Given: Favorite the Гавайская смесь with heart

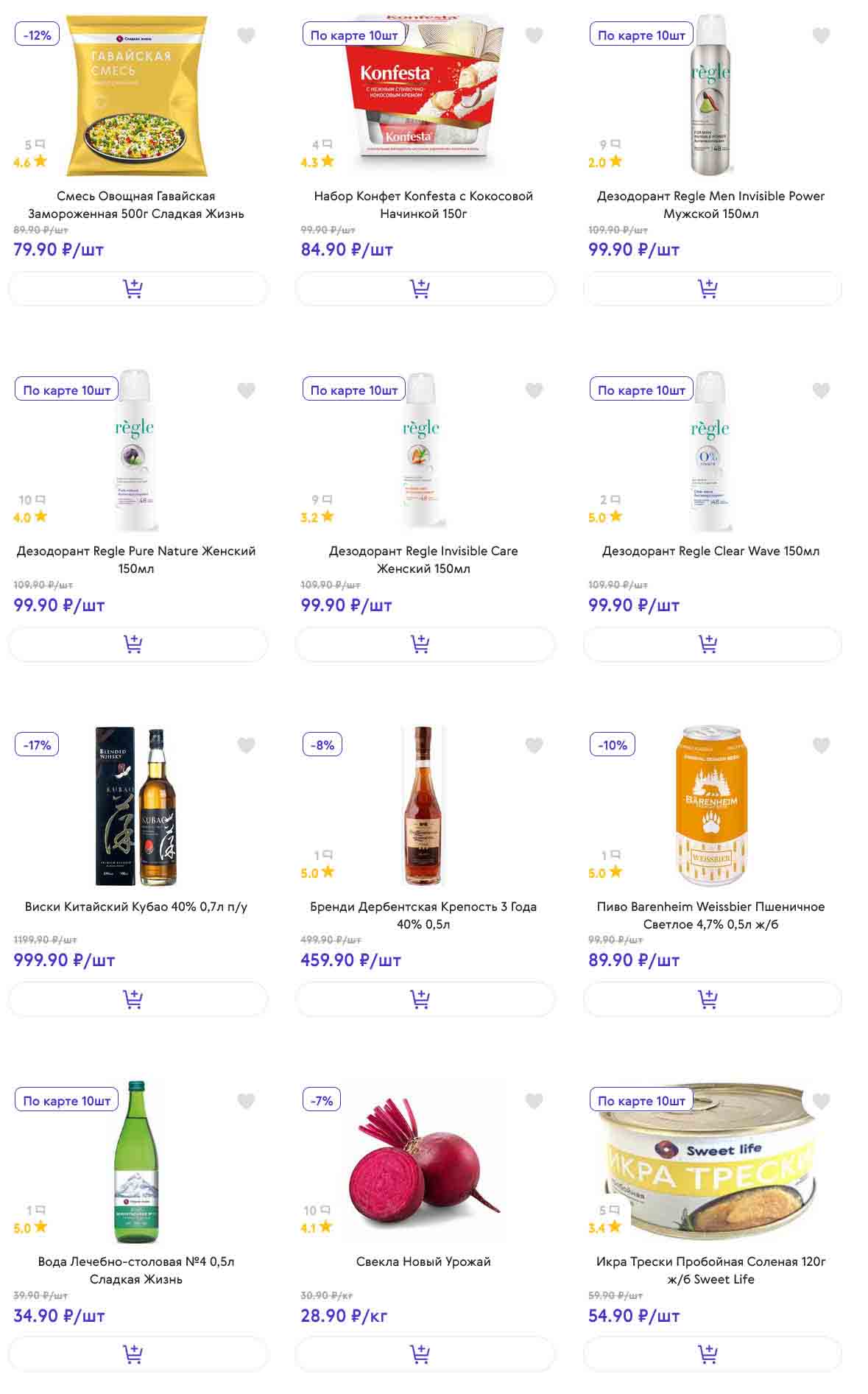Looking at the screenshot, I should click(247, 35).
